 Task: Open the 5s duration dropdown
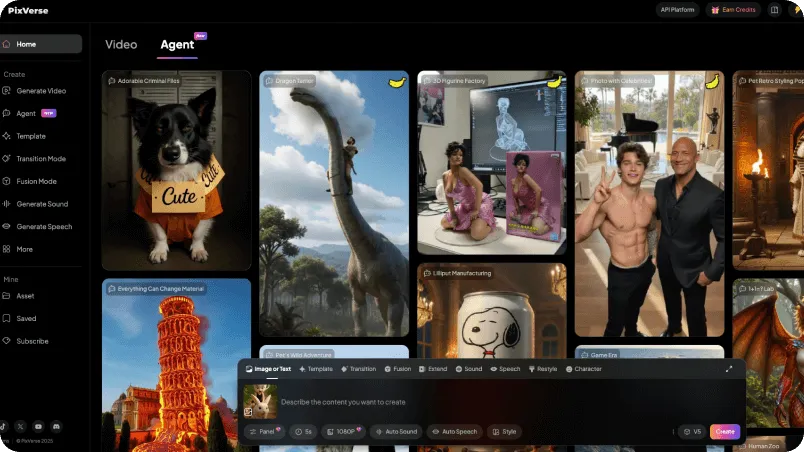(303, 431)
